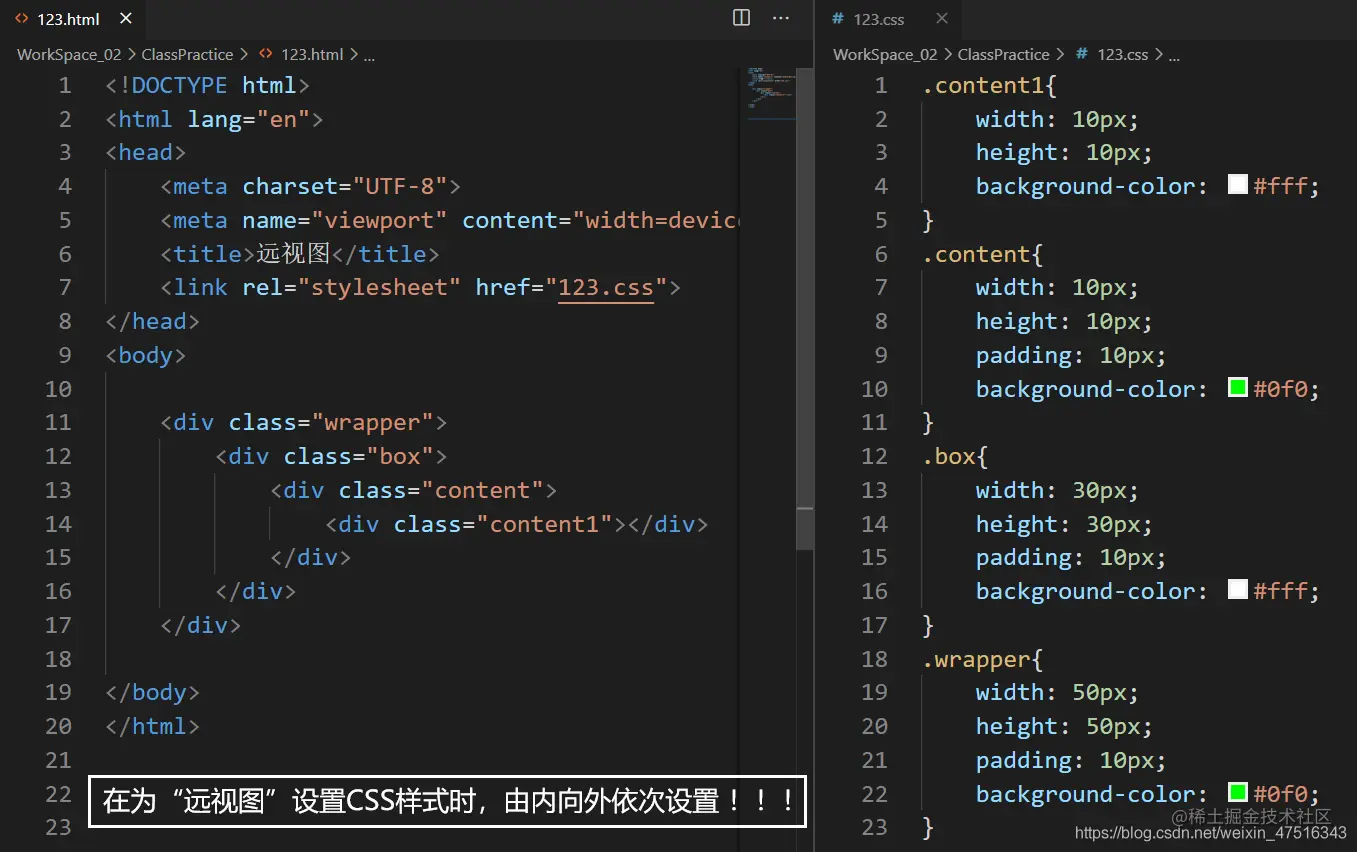
Task: Click the lang="en" attribute
Action: tap(249, 119)
